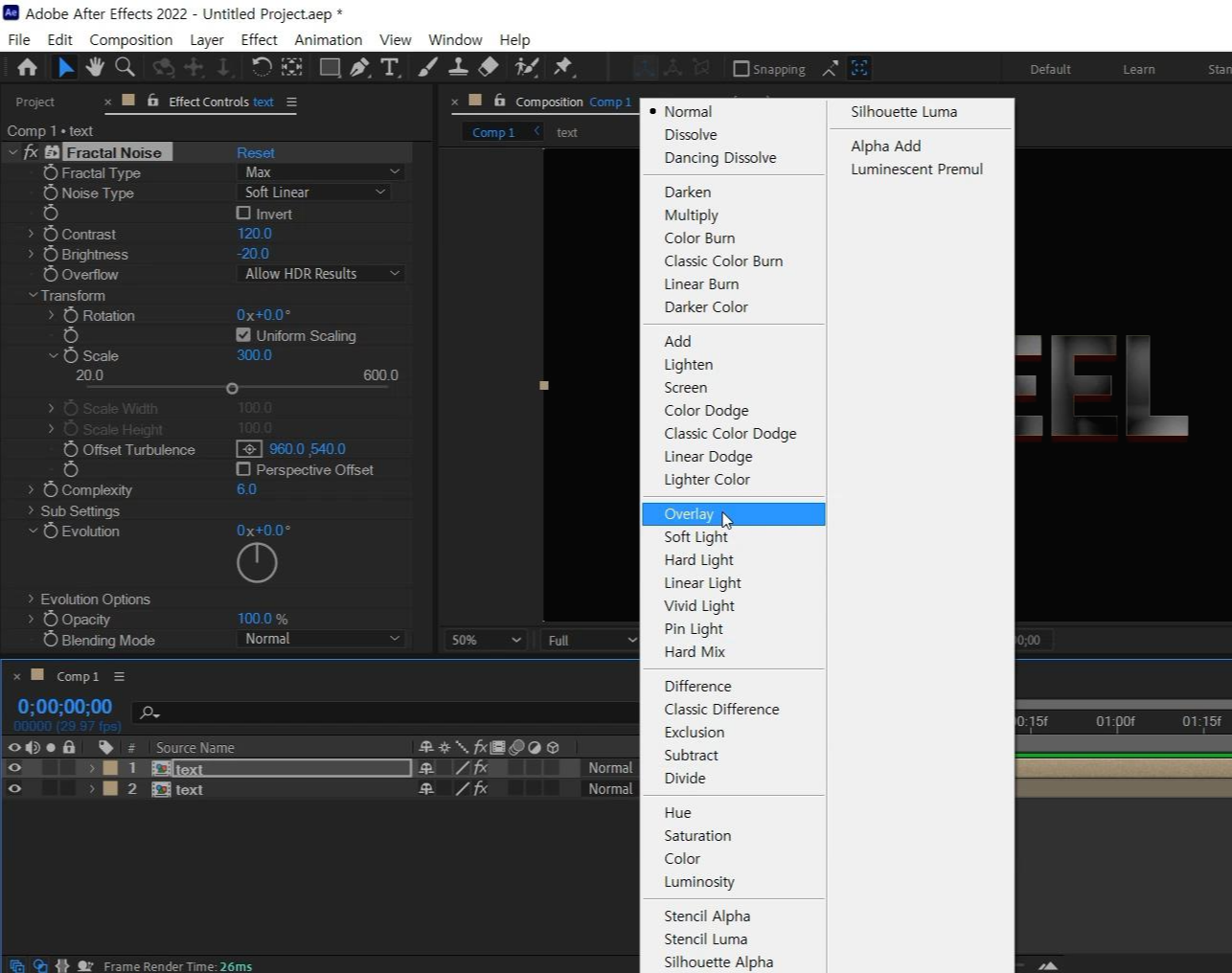Screen dimensions: 1232x973
Task: Uncheck Uniform Scaling
Action: (x=243, y=335)
